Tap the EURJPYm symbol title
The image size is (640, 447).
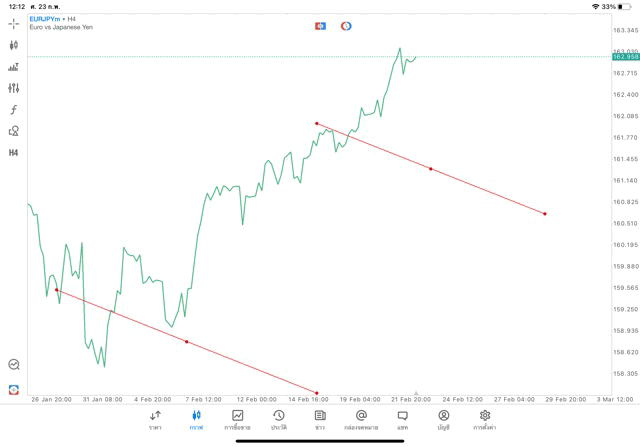(46, 19)
